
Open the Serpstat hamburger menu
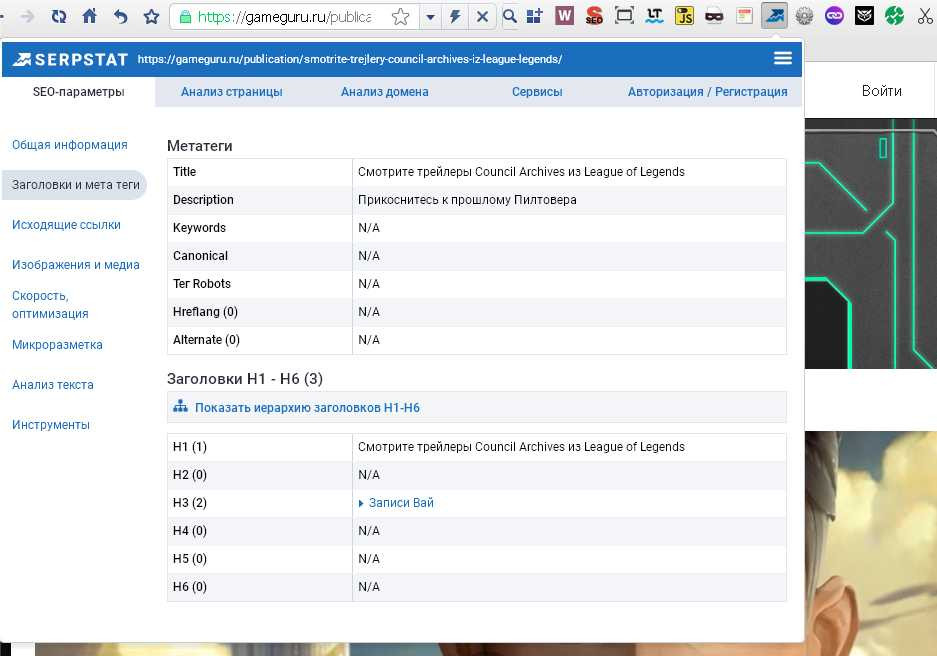click(x=783, y=59)
